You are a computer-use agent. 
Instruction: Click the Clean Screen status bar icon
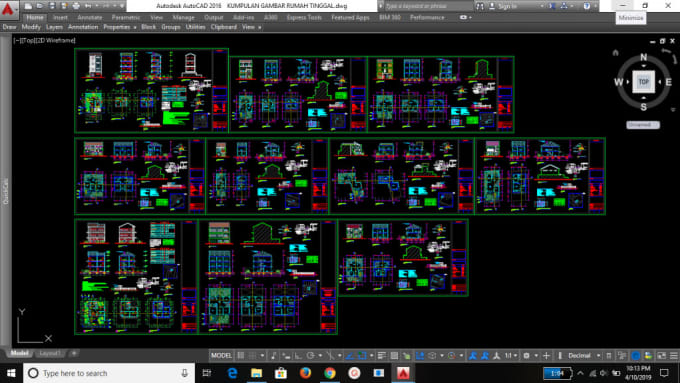point(661,356)
